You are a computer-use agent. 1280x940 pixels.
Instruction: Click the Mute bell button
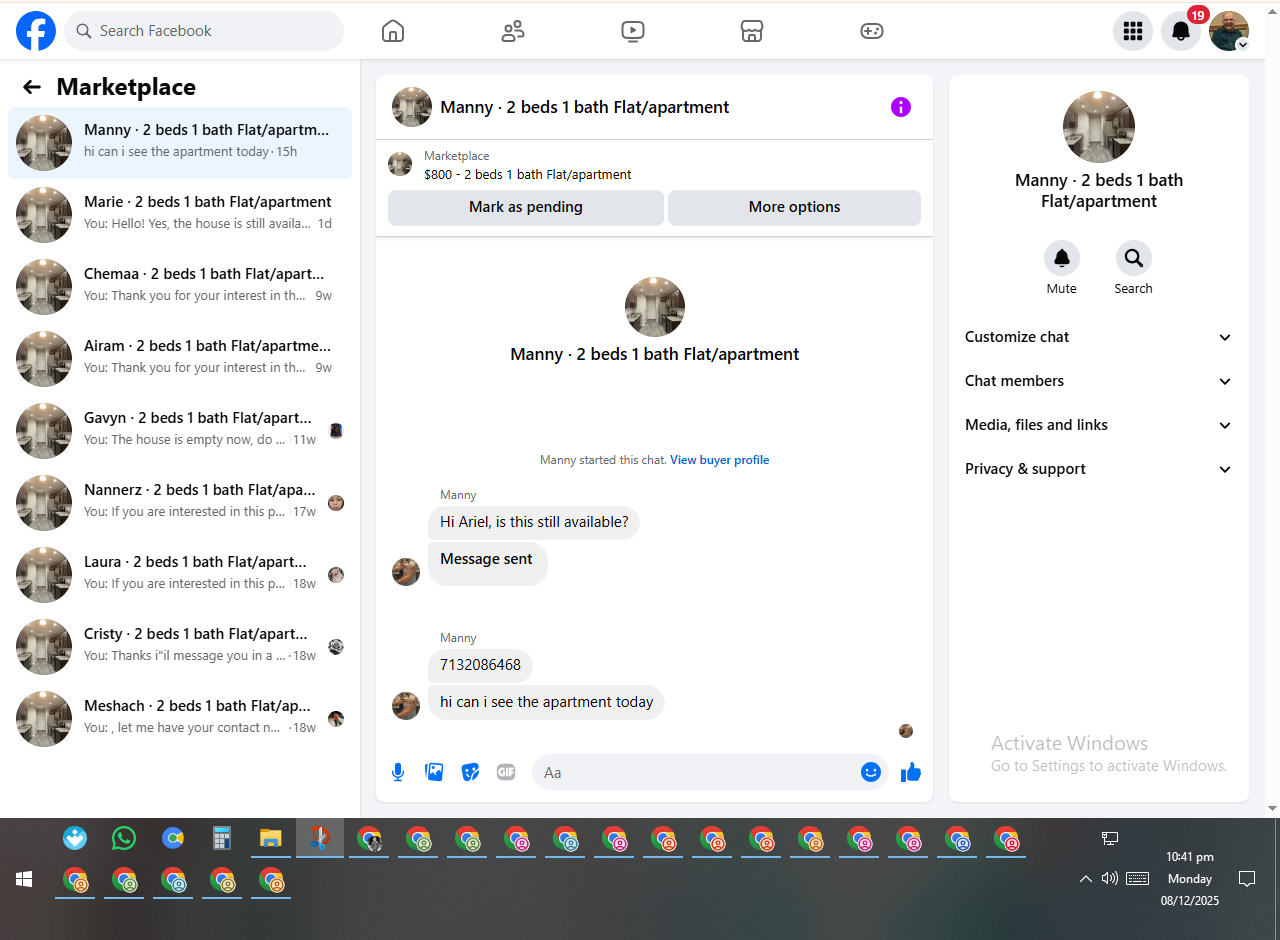click(x=1062, y=259)
